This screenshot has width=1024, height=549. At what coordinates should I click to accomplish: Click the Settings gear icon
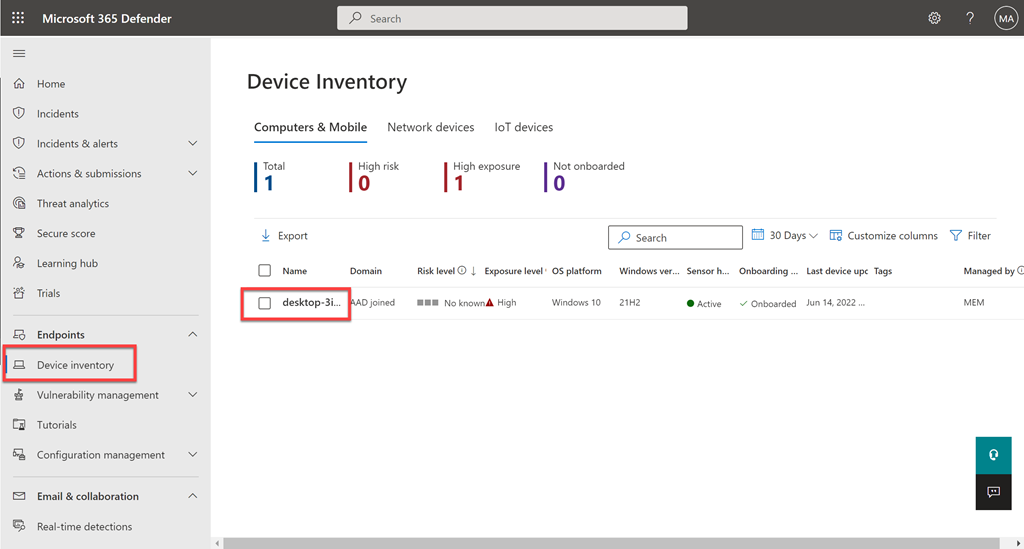click(x=934, y=18)
